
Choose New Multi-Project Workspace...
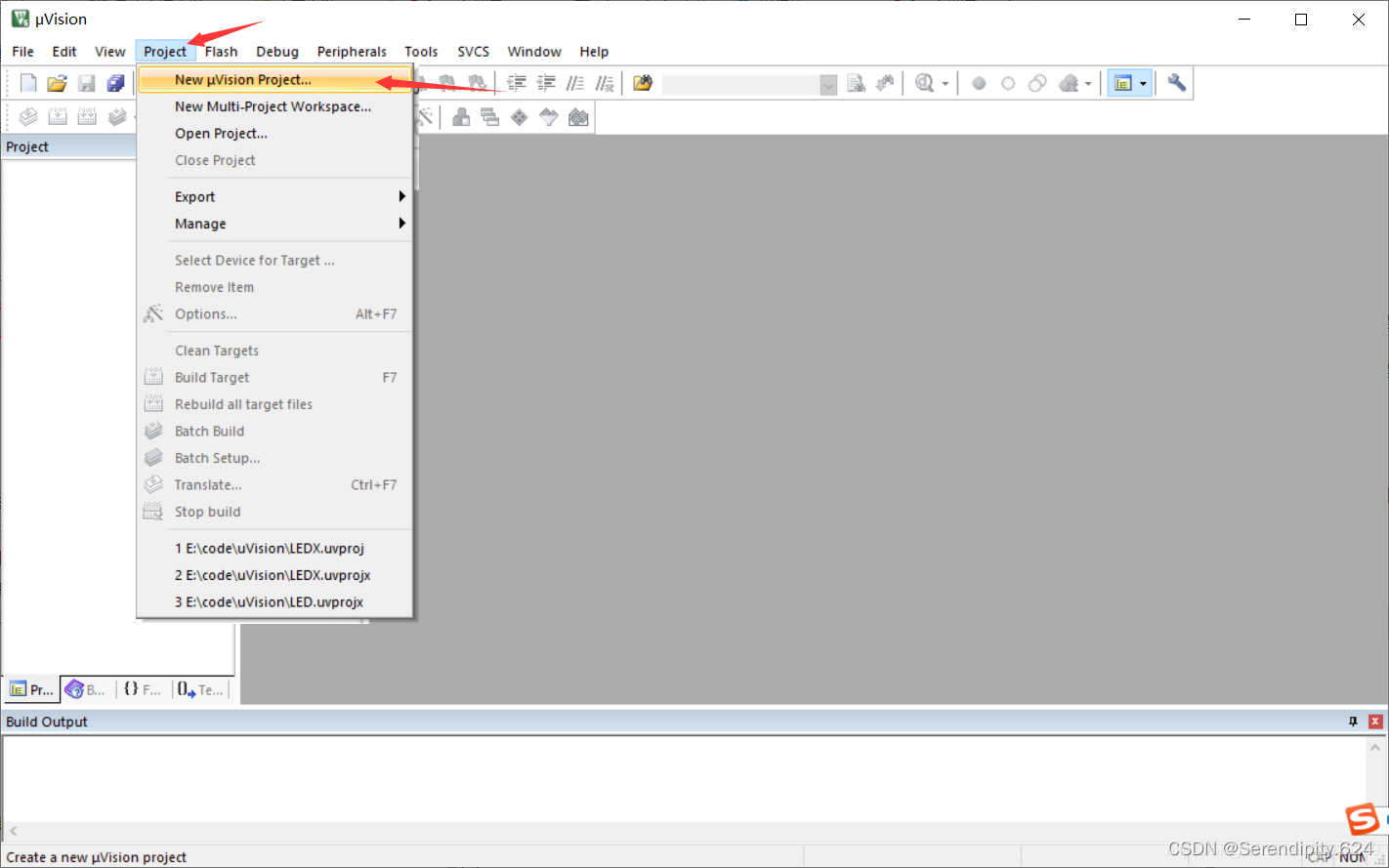(274, 106)
